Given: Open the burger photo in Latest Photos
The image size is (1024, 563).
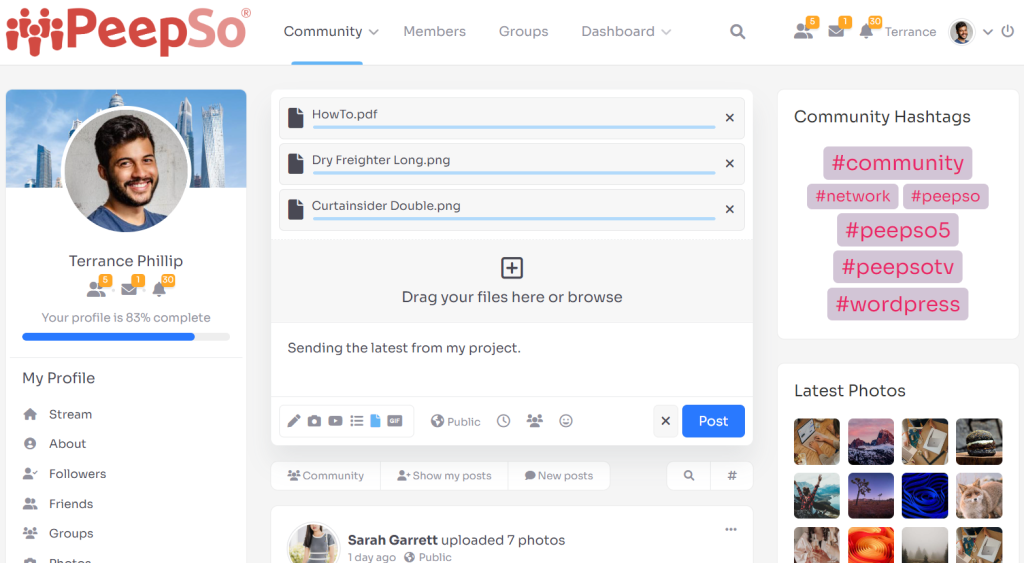Looking at the screenshot, I should click(979, 442).
